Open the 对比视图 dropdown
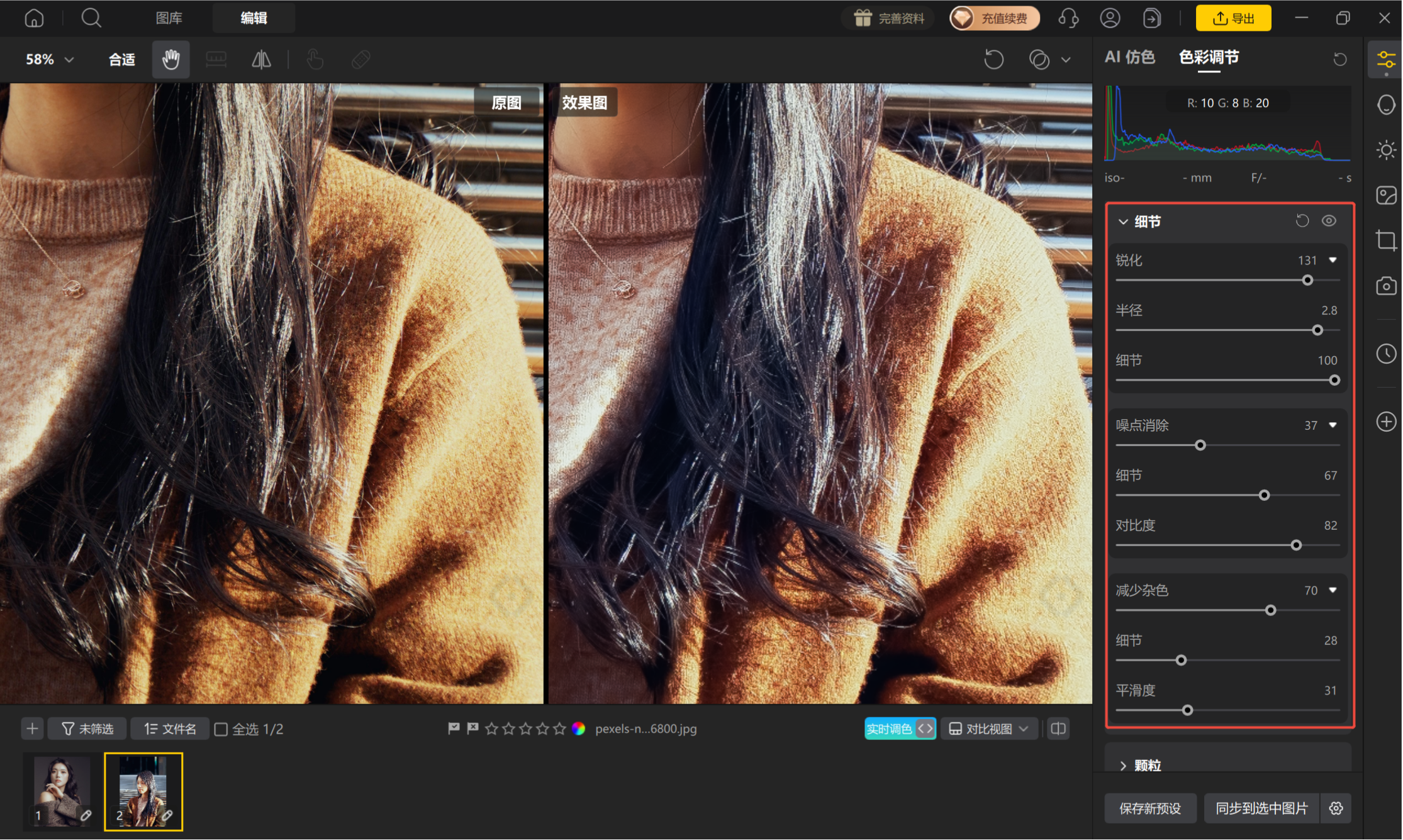Image resolution: width=1403 pixels, height=840 pixels. click(x=988, y=729)
